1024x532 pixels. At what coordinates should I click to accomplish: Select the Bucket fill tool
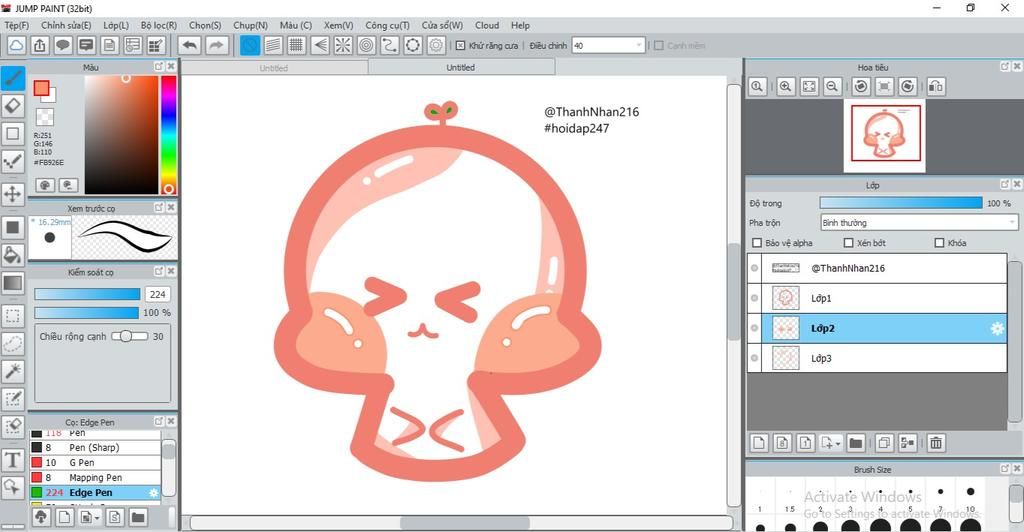coord(12,255)
